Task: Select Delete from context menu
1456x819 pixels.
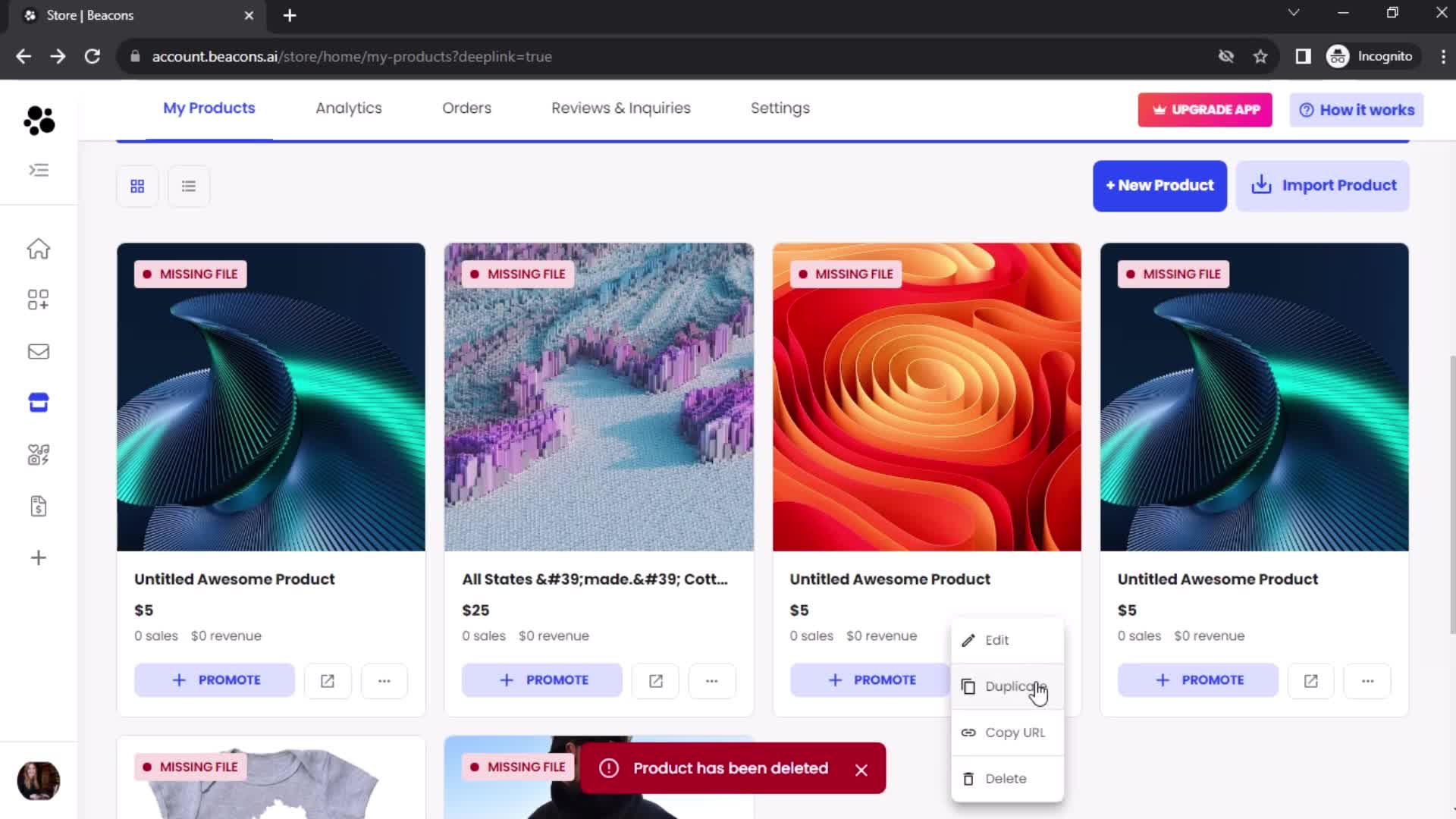Action: pos(1006,778)
